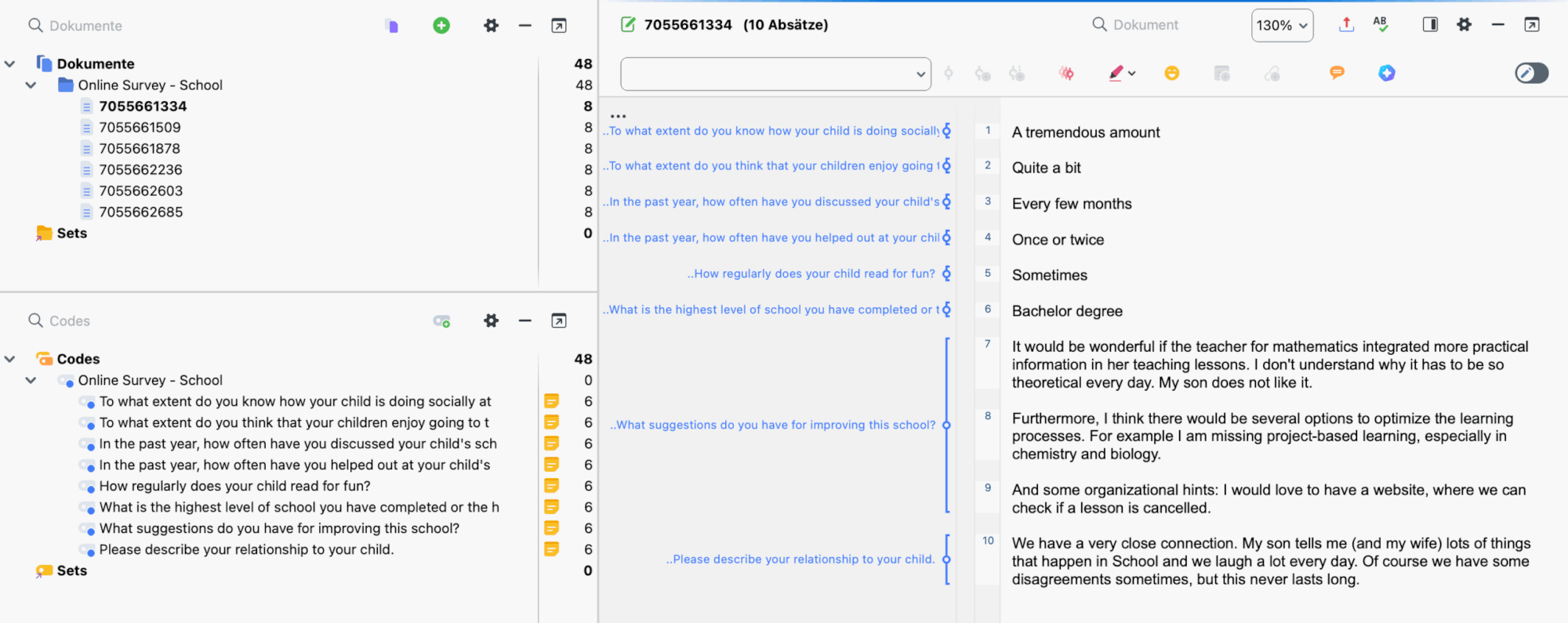Collapse the Codes root node
The width and height of the screenshot is (1568, 623).
tap(10, 359)
